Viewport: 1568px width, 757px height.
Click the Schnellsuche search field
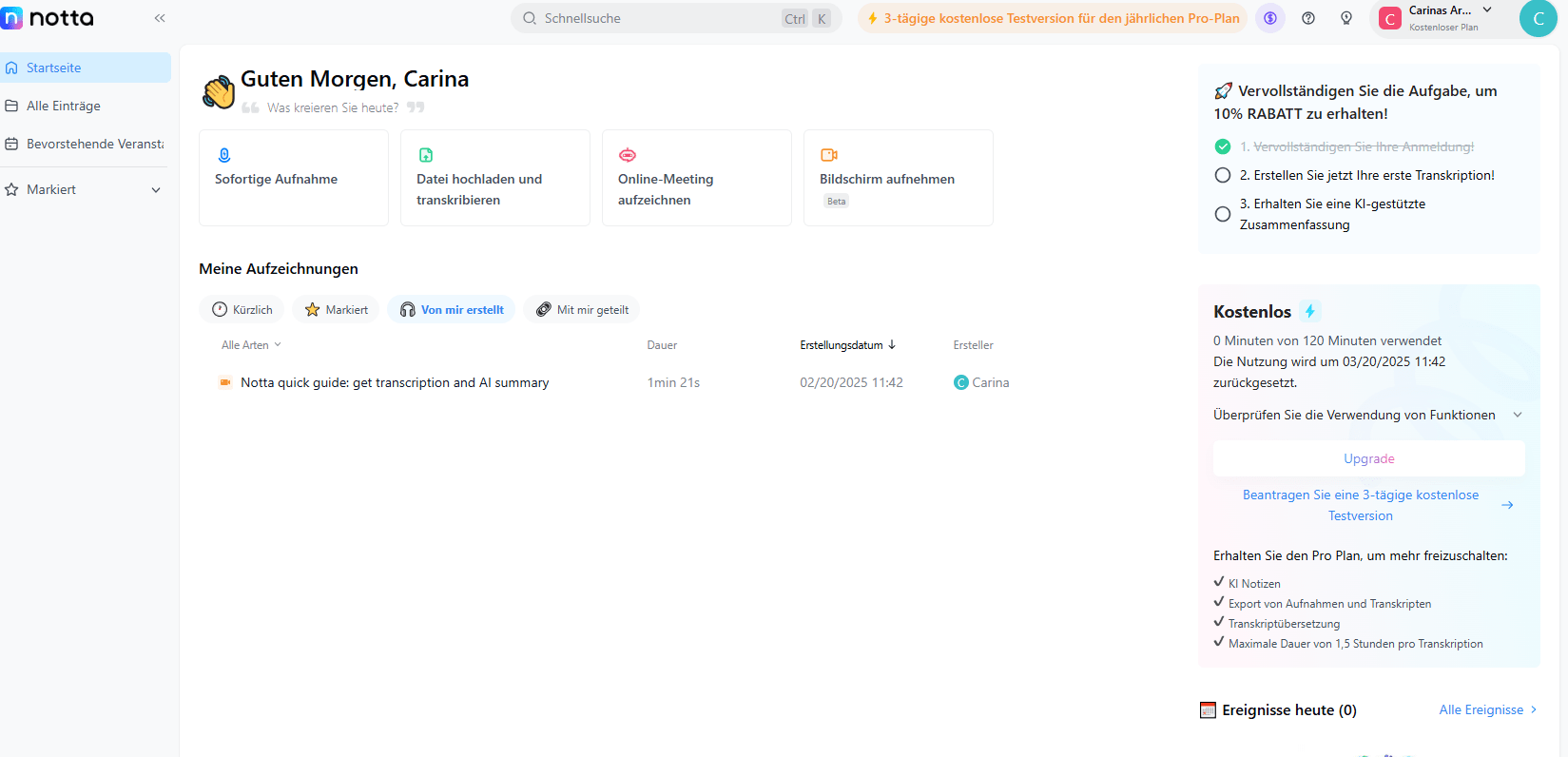[656, 18]
